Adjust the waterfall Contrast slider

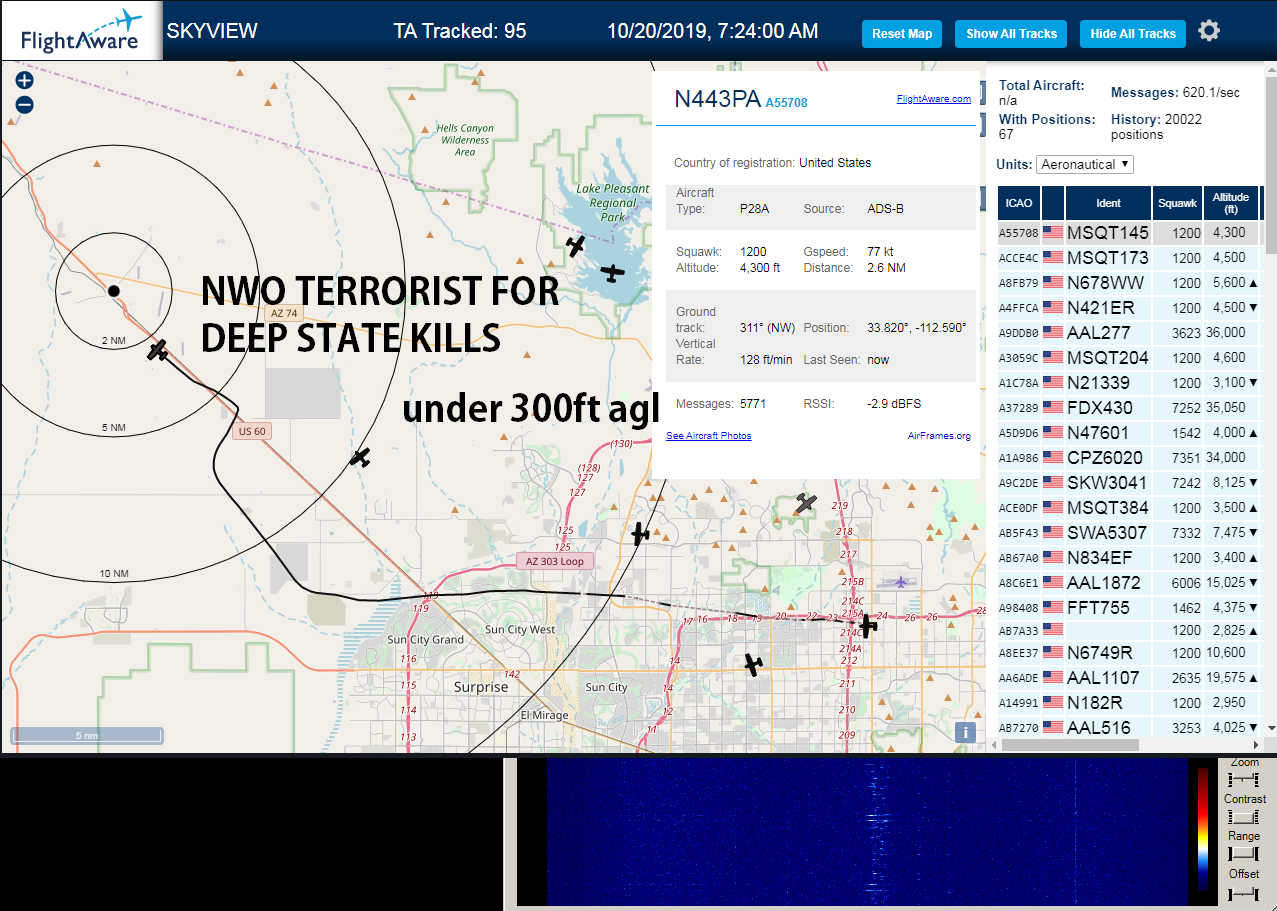pyautogui.click(x=1244, y=817)
